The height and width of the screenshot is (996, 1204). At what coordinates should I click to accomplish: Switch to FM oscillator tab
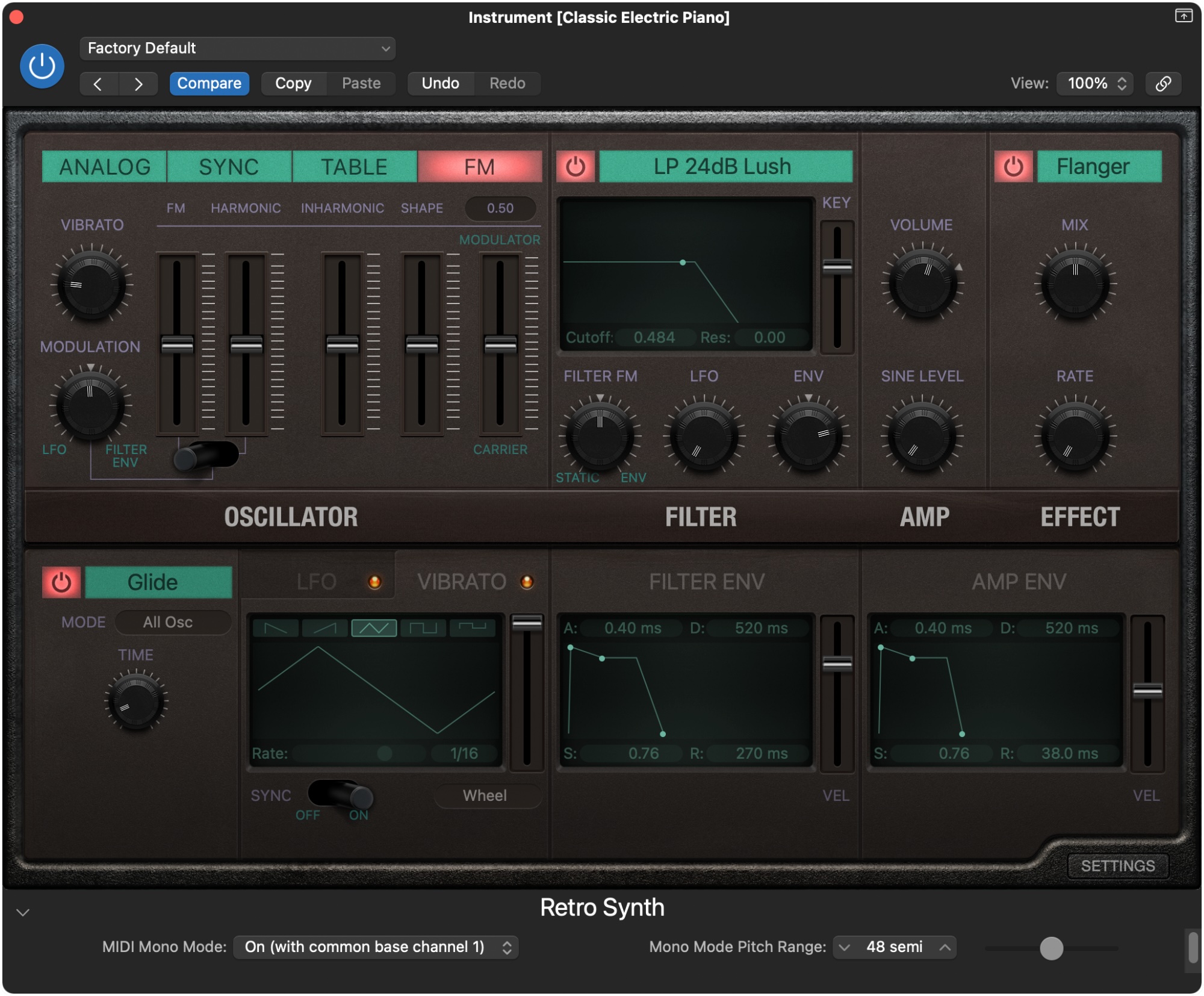479,167
